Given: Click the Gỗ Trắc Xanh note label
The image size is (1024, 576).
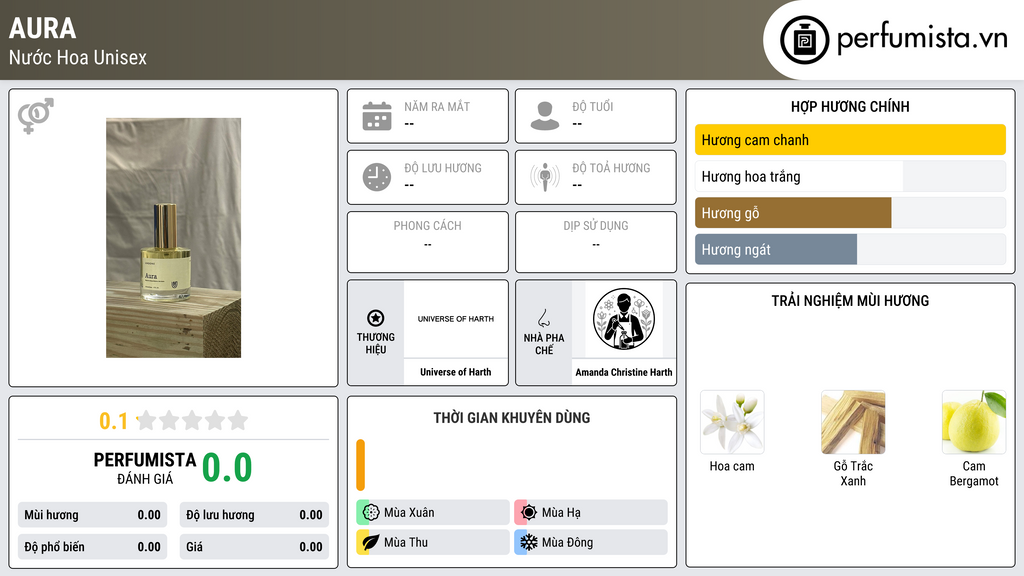Looking at the screenshot, I should click(x=853, y=473).
